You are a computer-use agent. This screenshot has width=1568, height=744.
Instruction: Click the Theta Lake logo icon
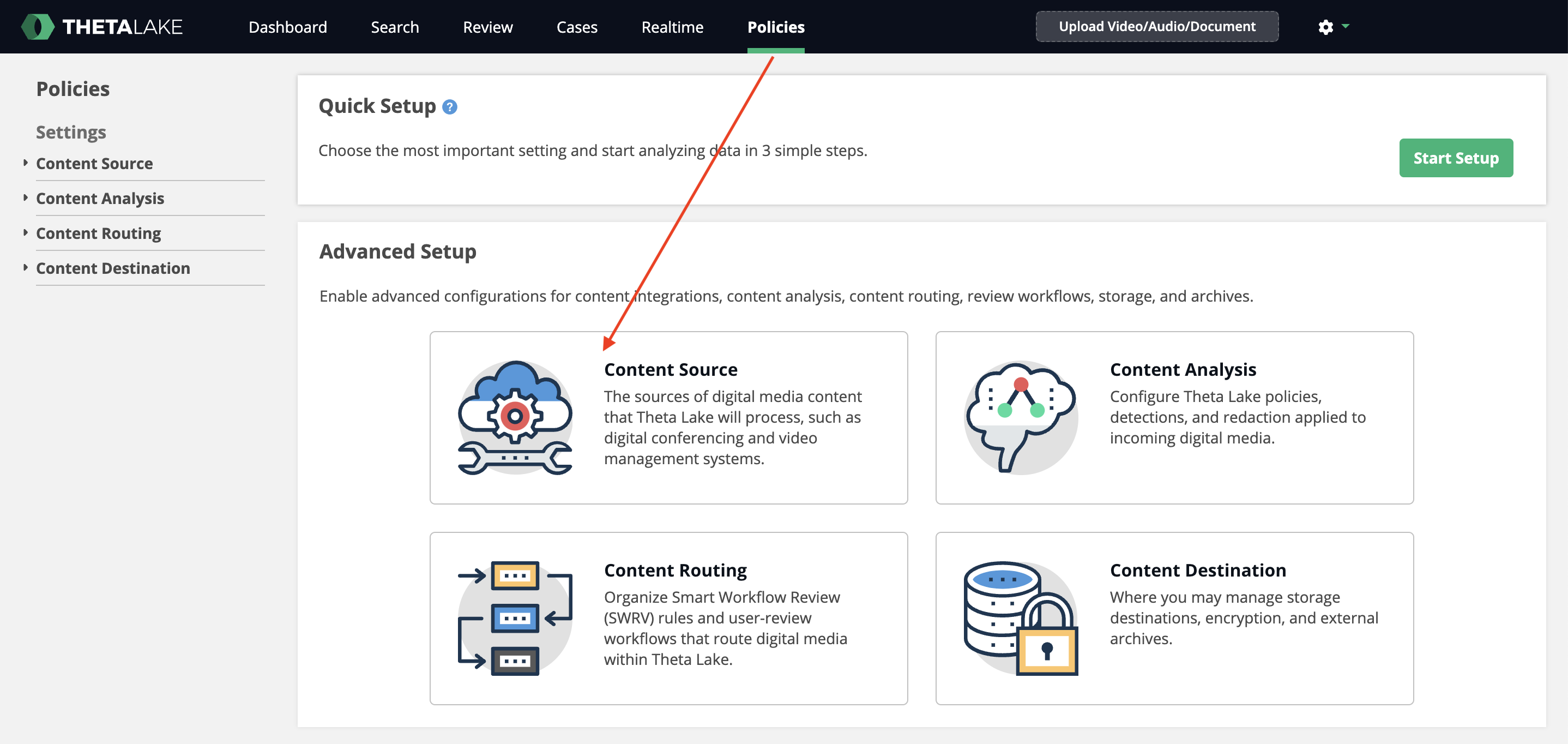[x=38, y=27]
